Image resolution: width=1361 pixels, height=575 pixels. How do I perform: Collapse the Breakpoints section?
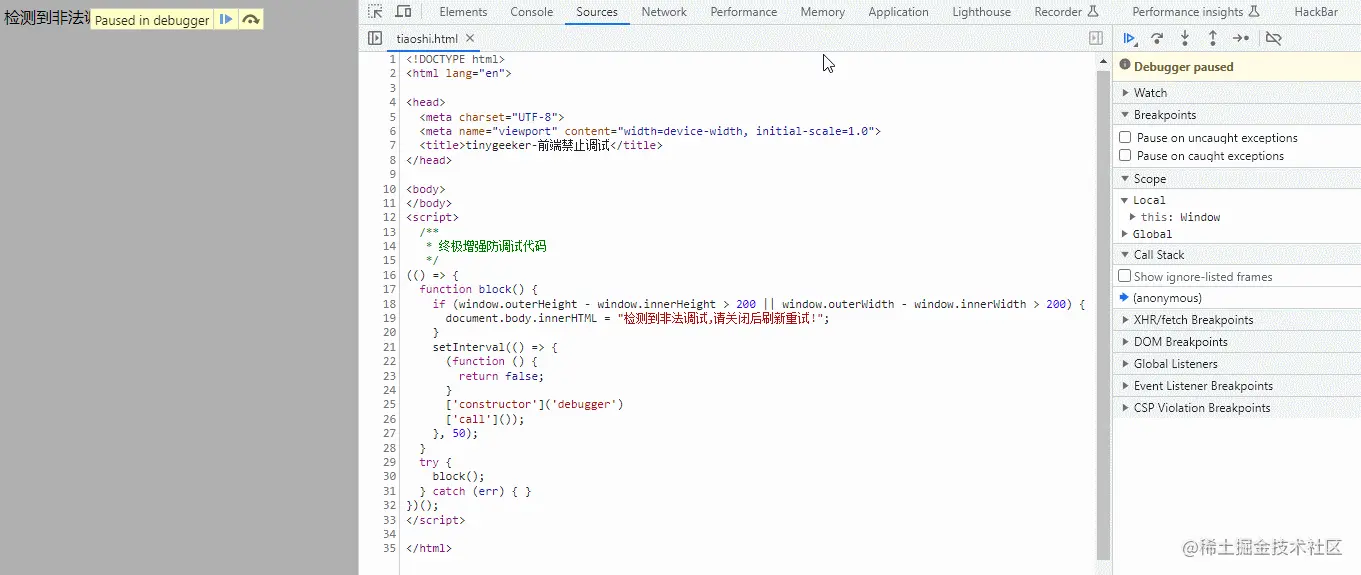1236,114
